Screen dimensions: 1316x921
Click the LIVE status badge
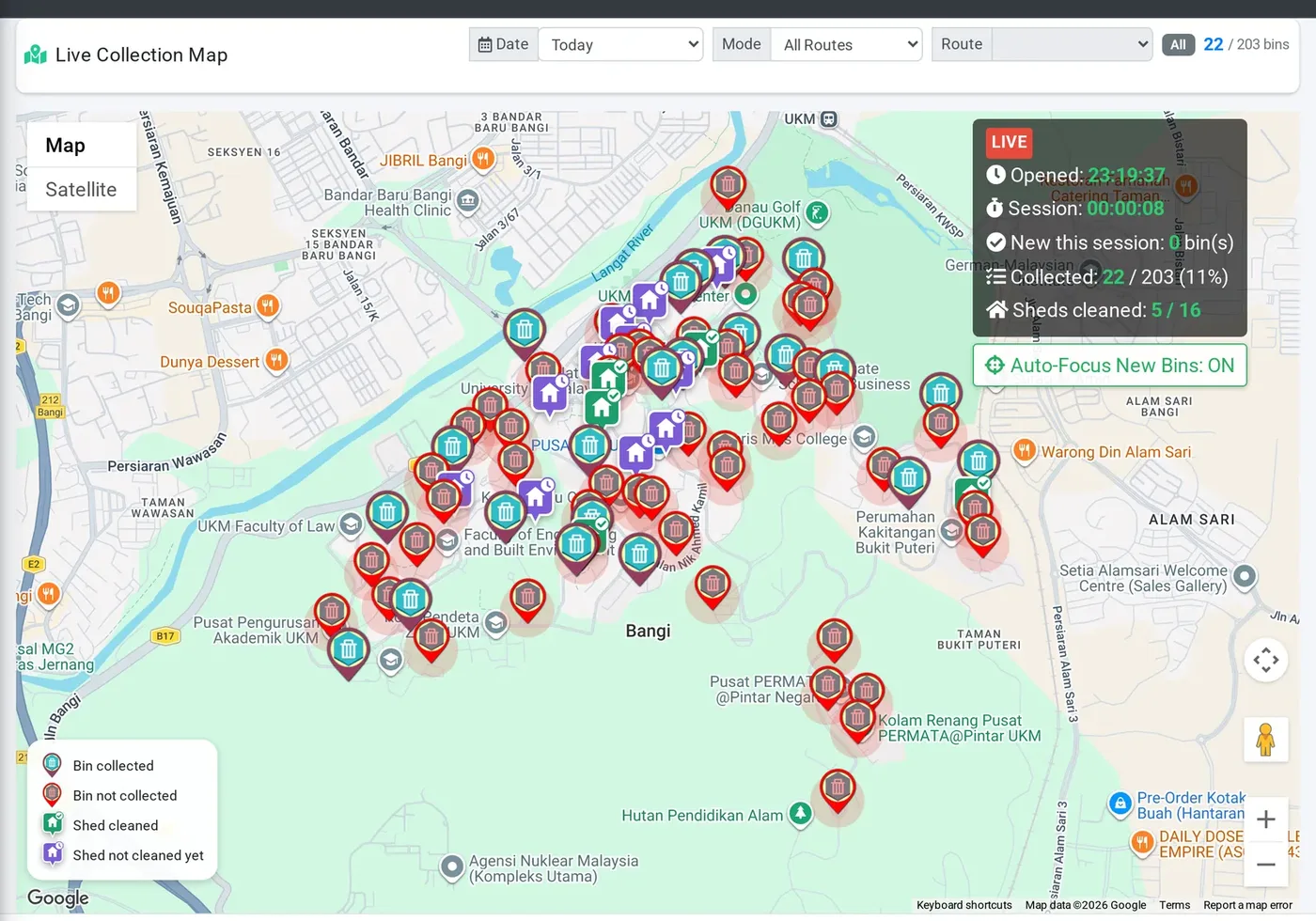(x=1009, y=143)
